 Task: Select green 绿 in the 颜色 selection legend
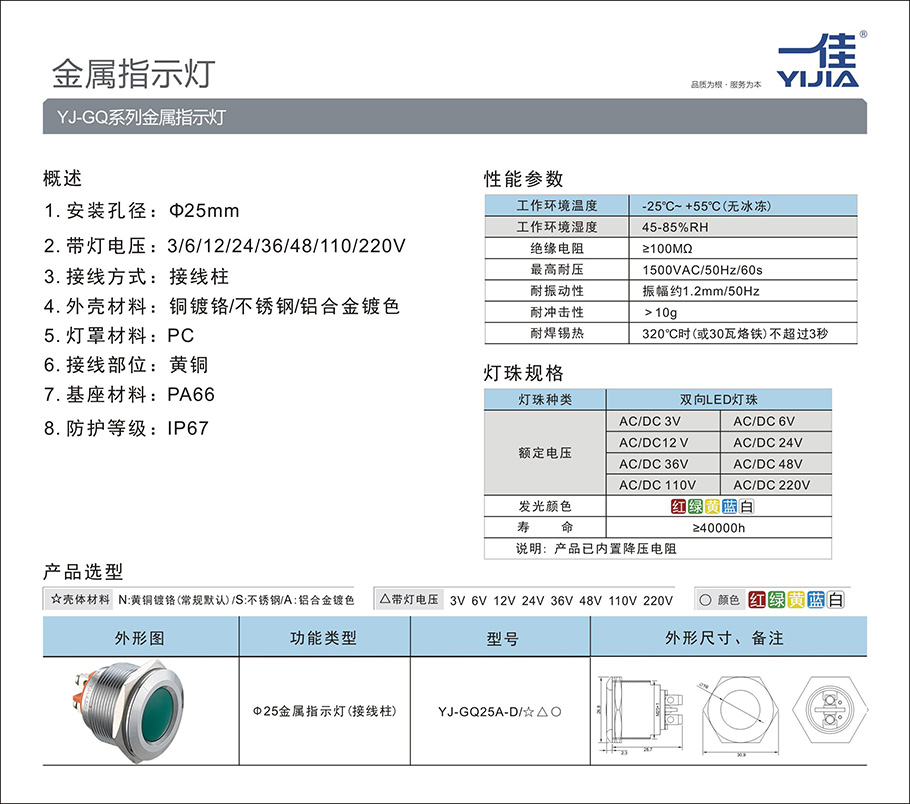(777, 600)
